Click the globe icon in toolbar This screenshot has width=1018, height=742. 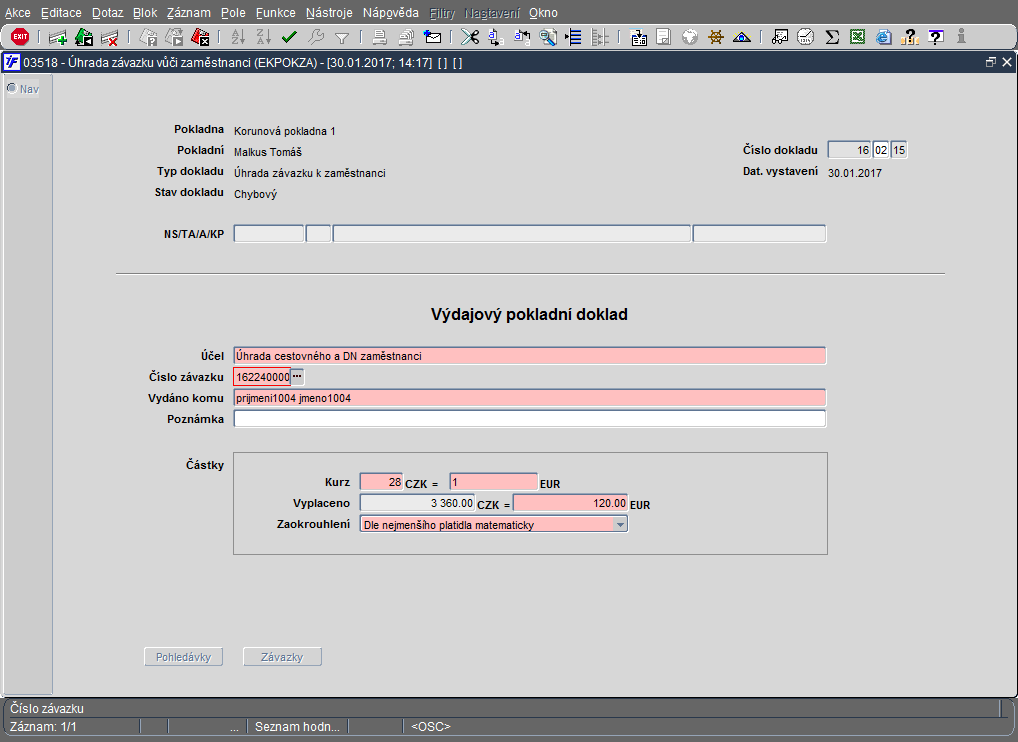click(689, 37)
